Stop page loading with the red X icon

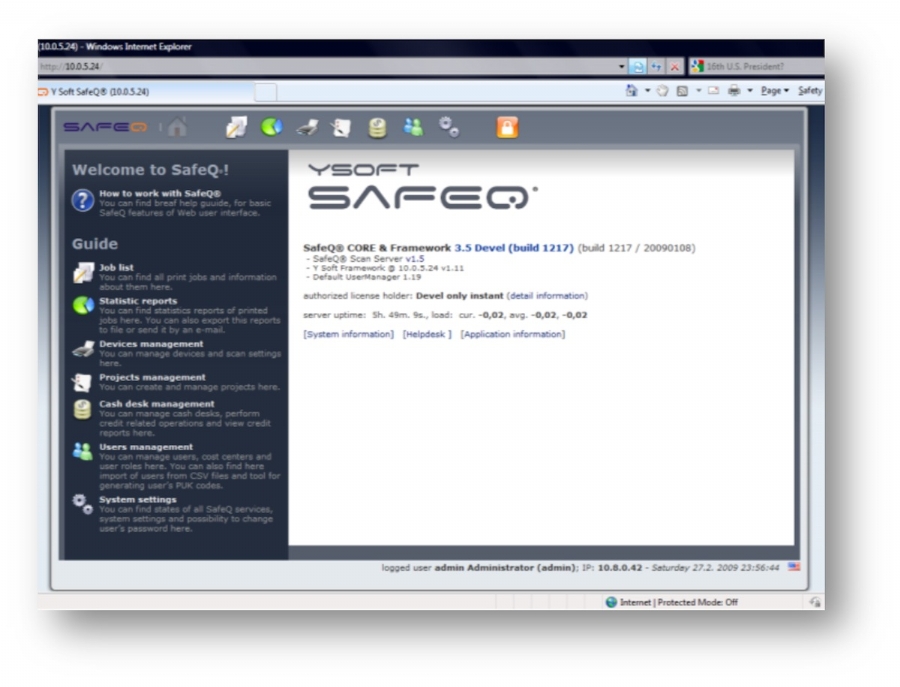674,67
